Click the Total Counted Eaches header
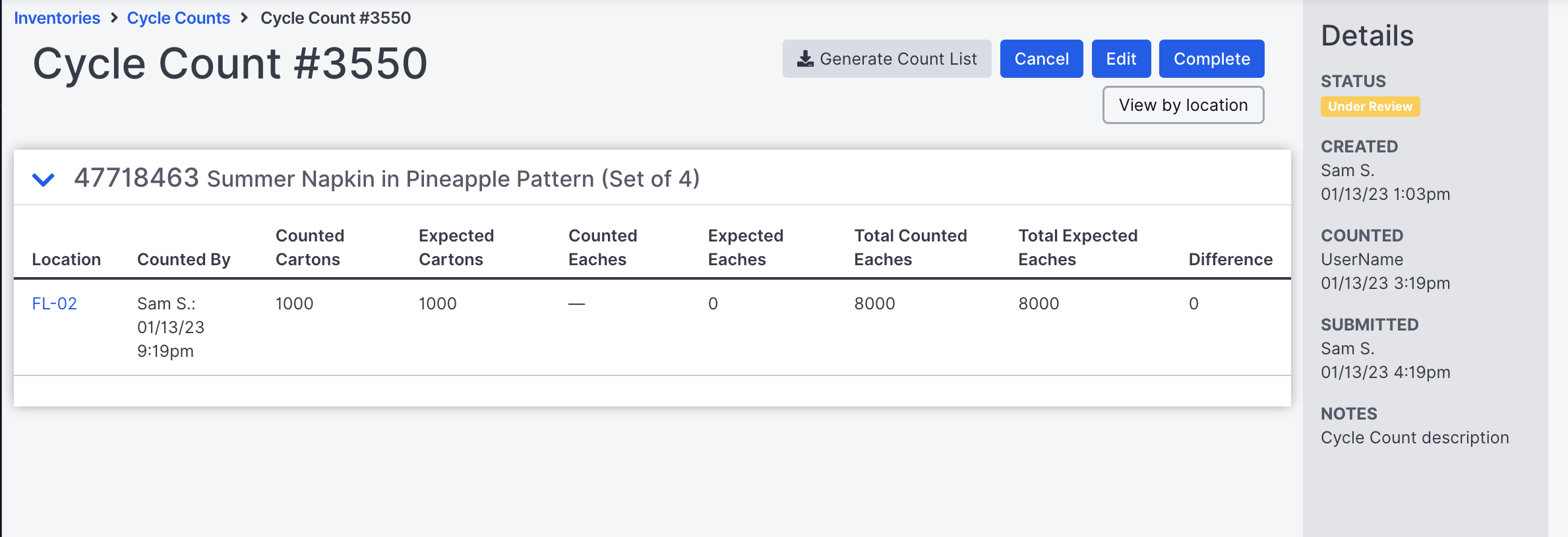The width and height of the screenshot is (1568, 537). tap(911, 247)
